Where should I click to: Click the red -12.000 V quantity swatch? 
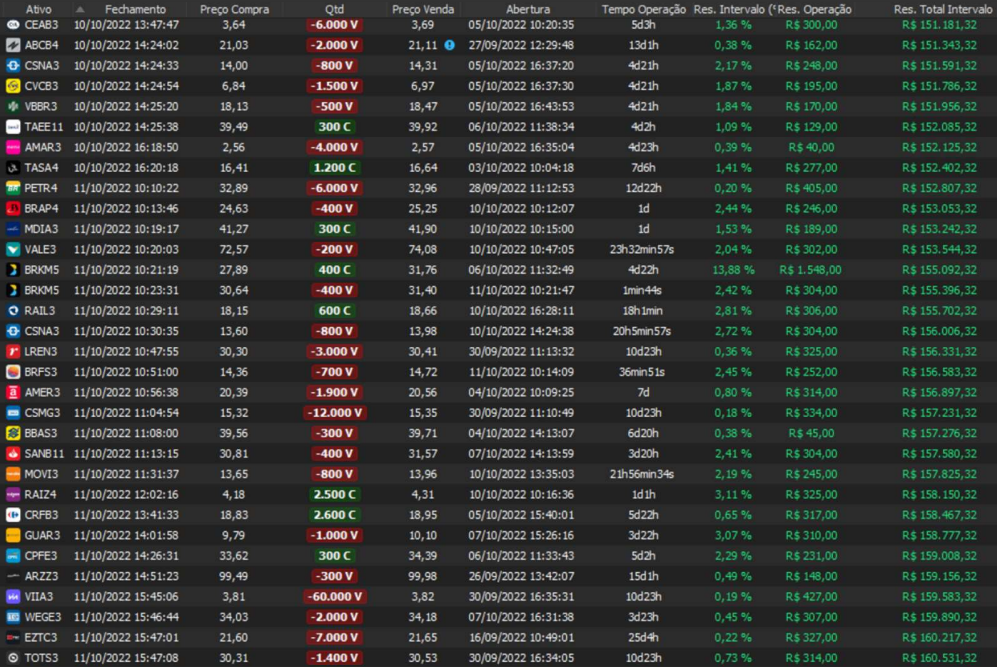coord(335,412)
